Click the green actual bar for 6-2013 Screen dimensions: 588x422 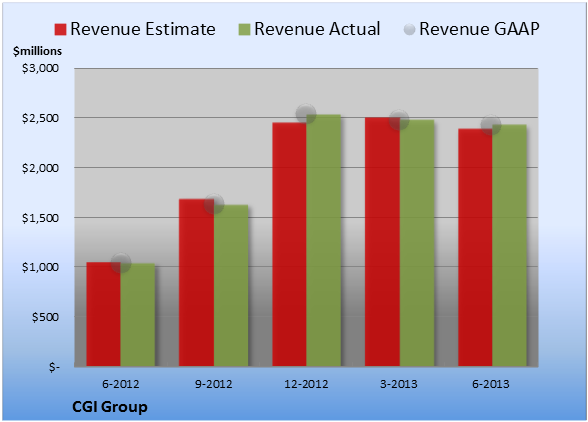click(509, 245)
